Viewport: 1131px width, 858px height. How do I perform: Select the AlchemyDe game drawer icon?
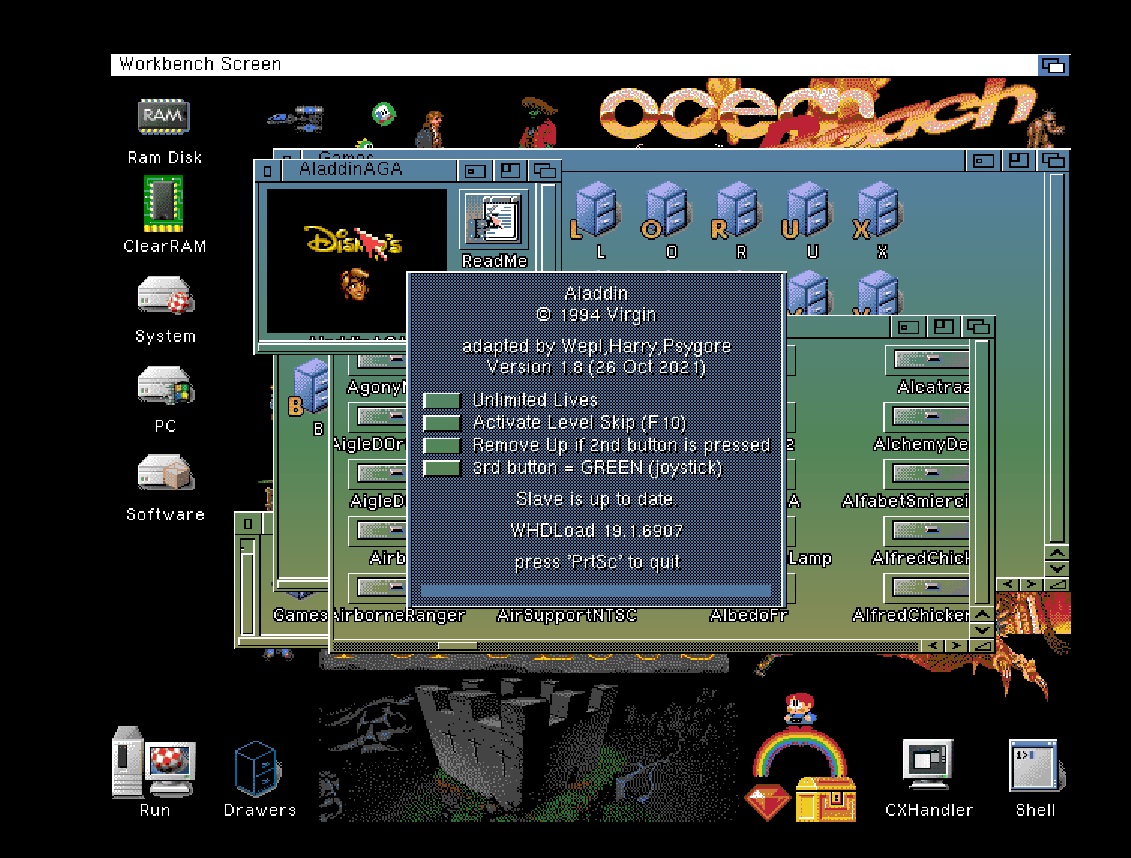coord(927,416)
